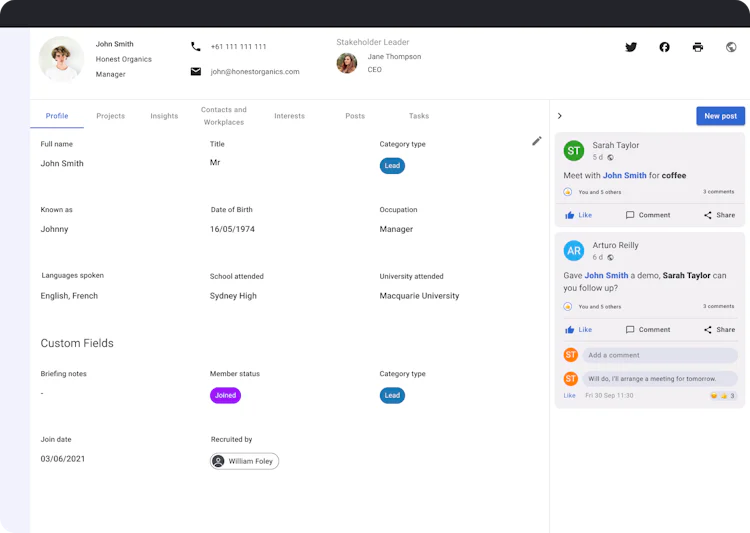Click the Lead badge in Custom Fields
This screenshot has width=750, height=533.
click(x=392, y=395)
